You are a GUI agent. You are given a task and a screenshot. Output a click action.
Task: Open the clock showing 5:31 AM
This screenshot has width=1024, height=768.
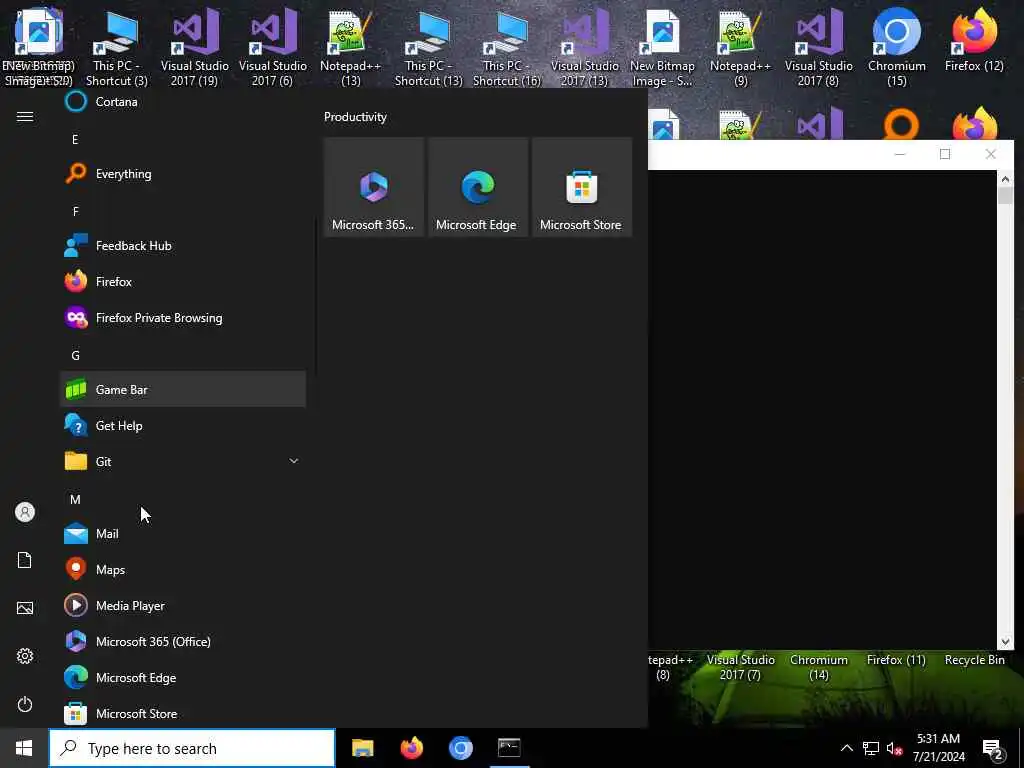coord(938,748)
